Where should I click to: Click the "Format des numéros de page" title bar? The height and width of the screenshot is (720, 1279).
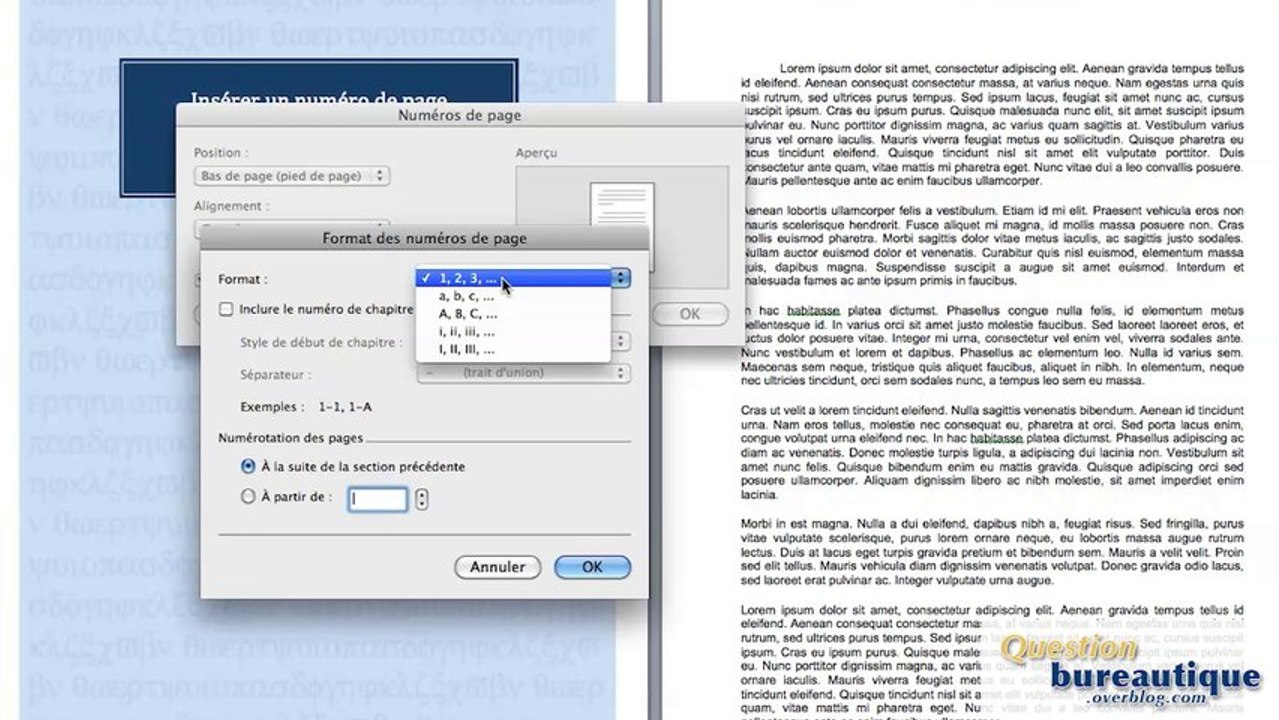pyautogui.click(x=424, y=239)
